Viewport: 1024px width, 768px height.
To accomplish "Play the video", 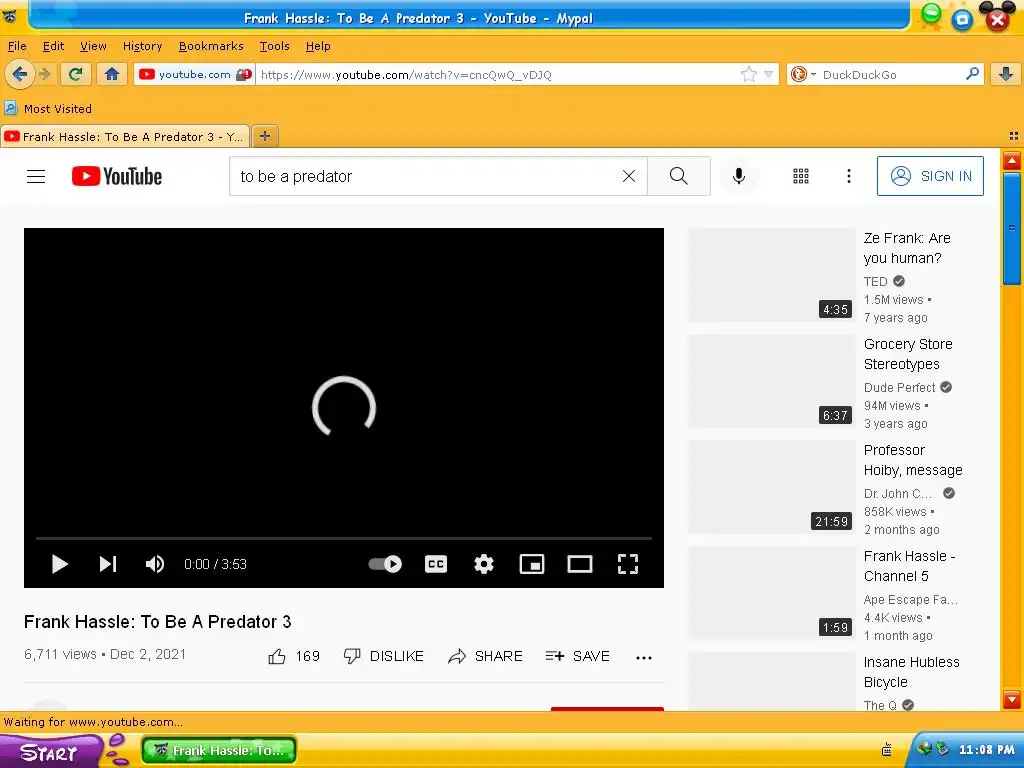I will 59,564.
